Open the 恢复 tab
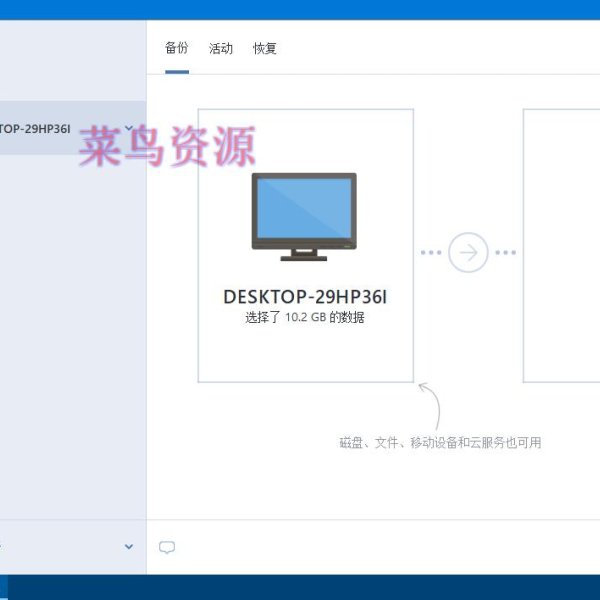The image size is (600, 600). 265,48
